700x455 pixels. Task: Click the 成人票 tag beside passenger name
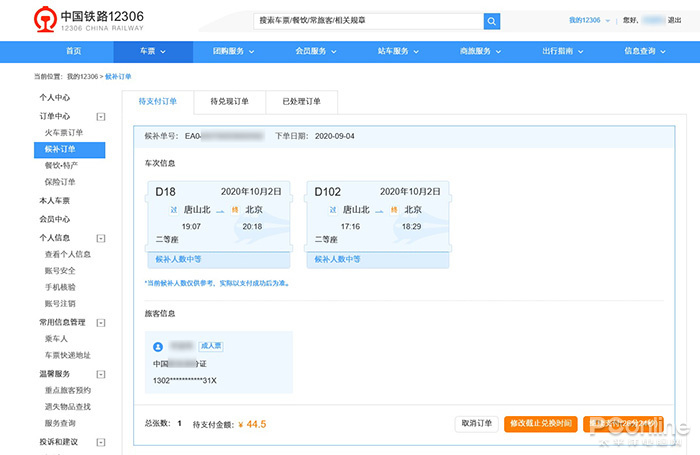210,346
